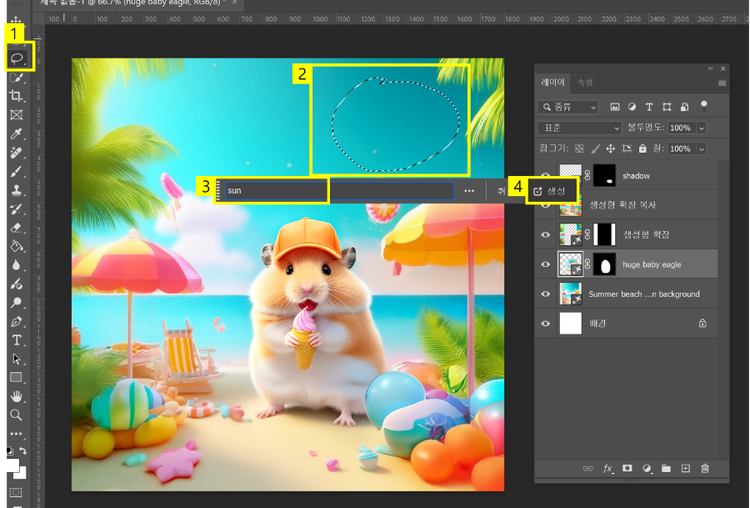Select the Zoom tool
Image resolution: width=750 pixels, height=508 pixels.
pos(16,414)
